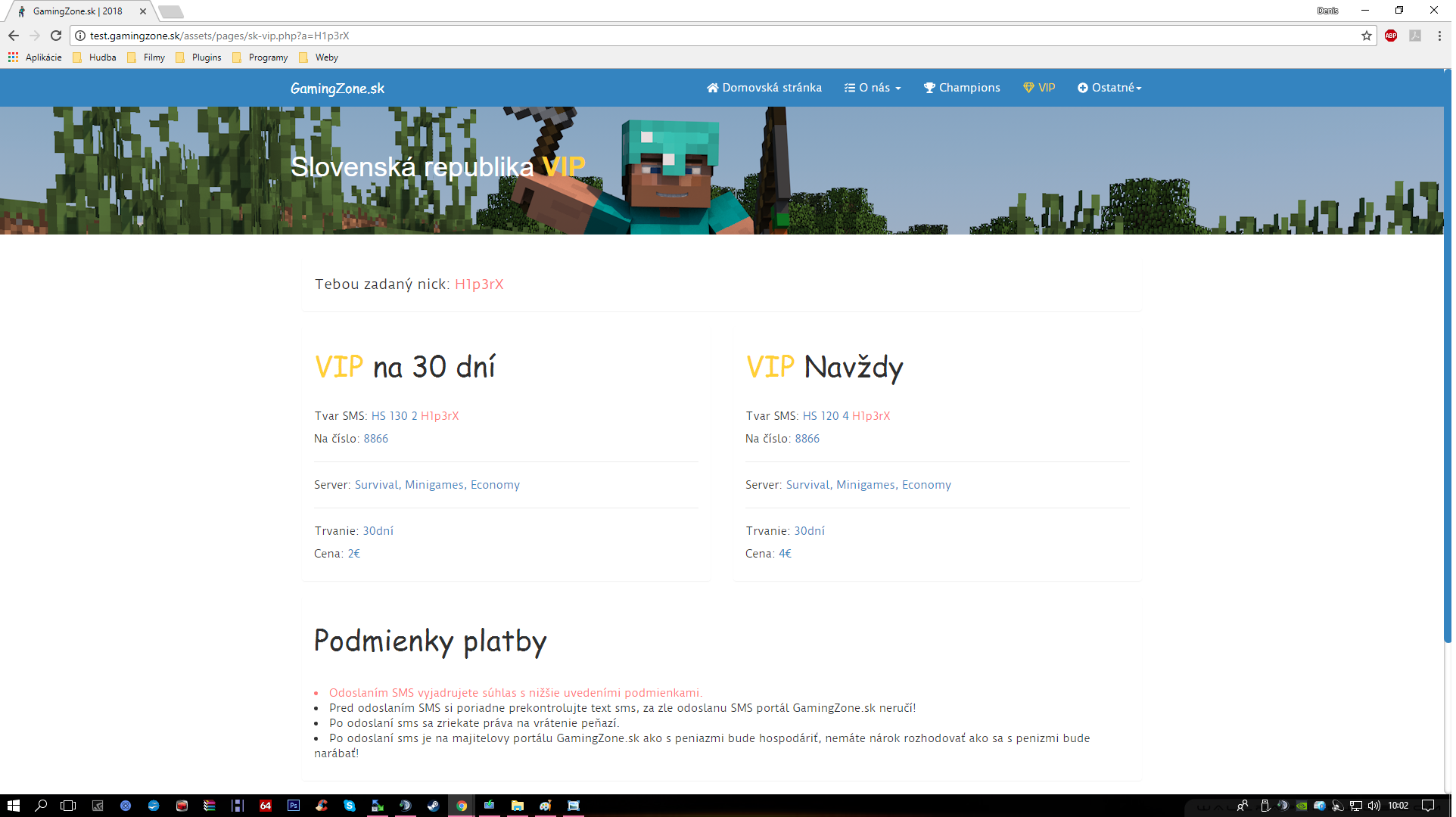Launch Photoshop from the taskbar
Image resolution: width=1456 pixels, height=817 pixels.
[x=293, y=806]
